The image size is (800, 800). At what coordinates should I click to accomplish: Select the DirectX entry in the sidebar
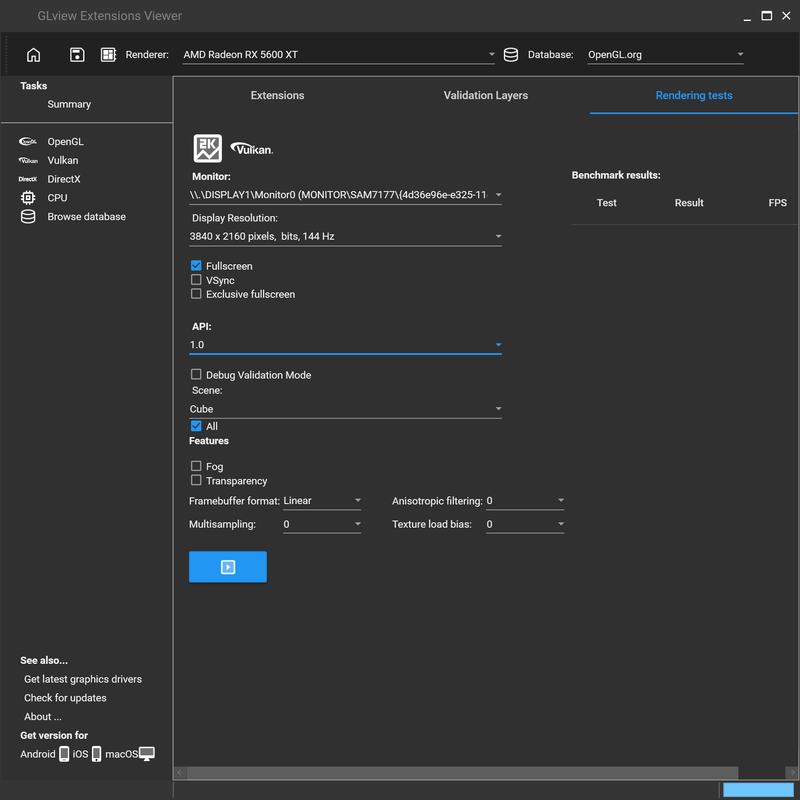(x=64, y=179)
